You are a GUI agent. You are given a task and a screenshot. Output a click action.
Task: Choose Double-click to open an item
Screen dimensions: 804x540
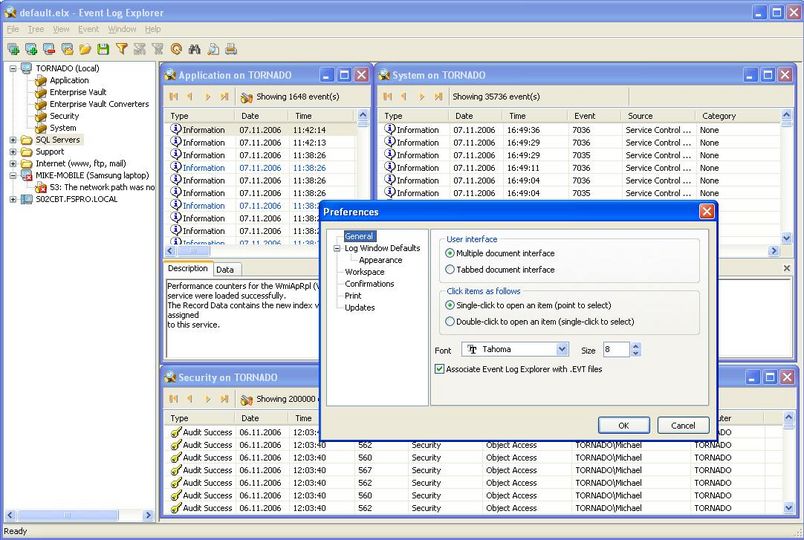coord(449,322)
